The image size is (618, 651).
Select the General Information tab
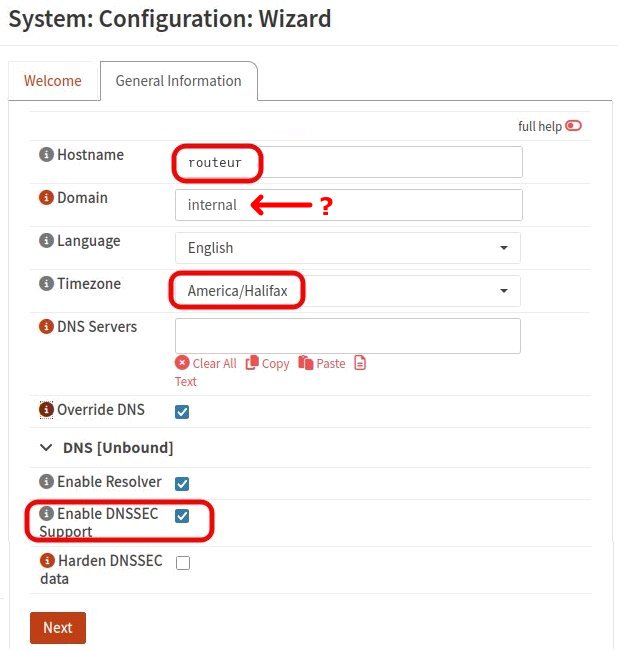coord(178,81)
